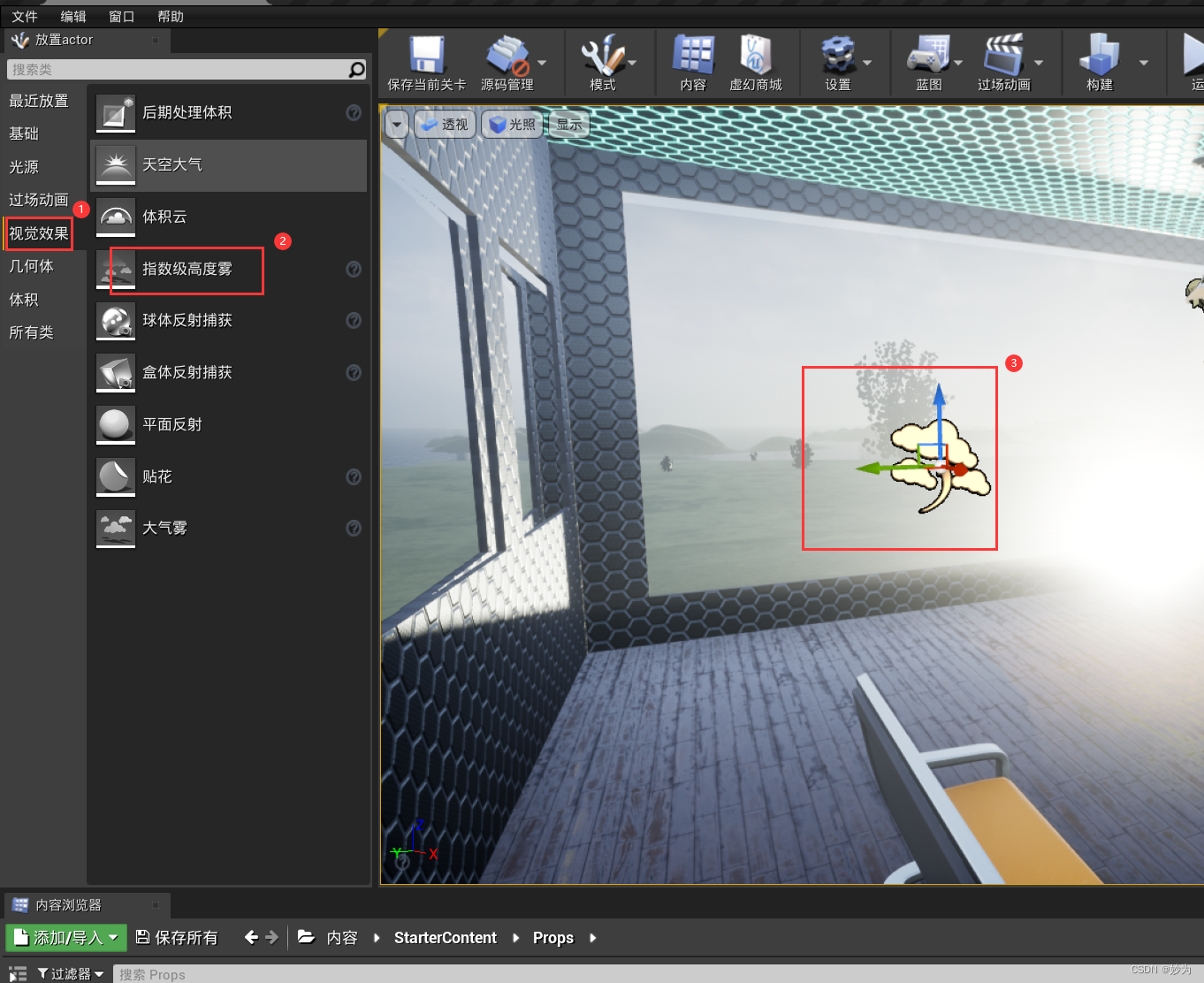Select the 光源 category
Viewport: 1204px width, 983px height.
[x=24, y=167]
